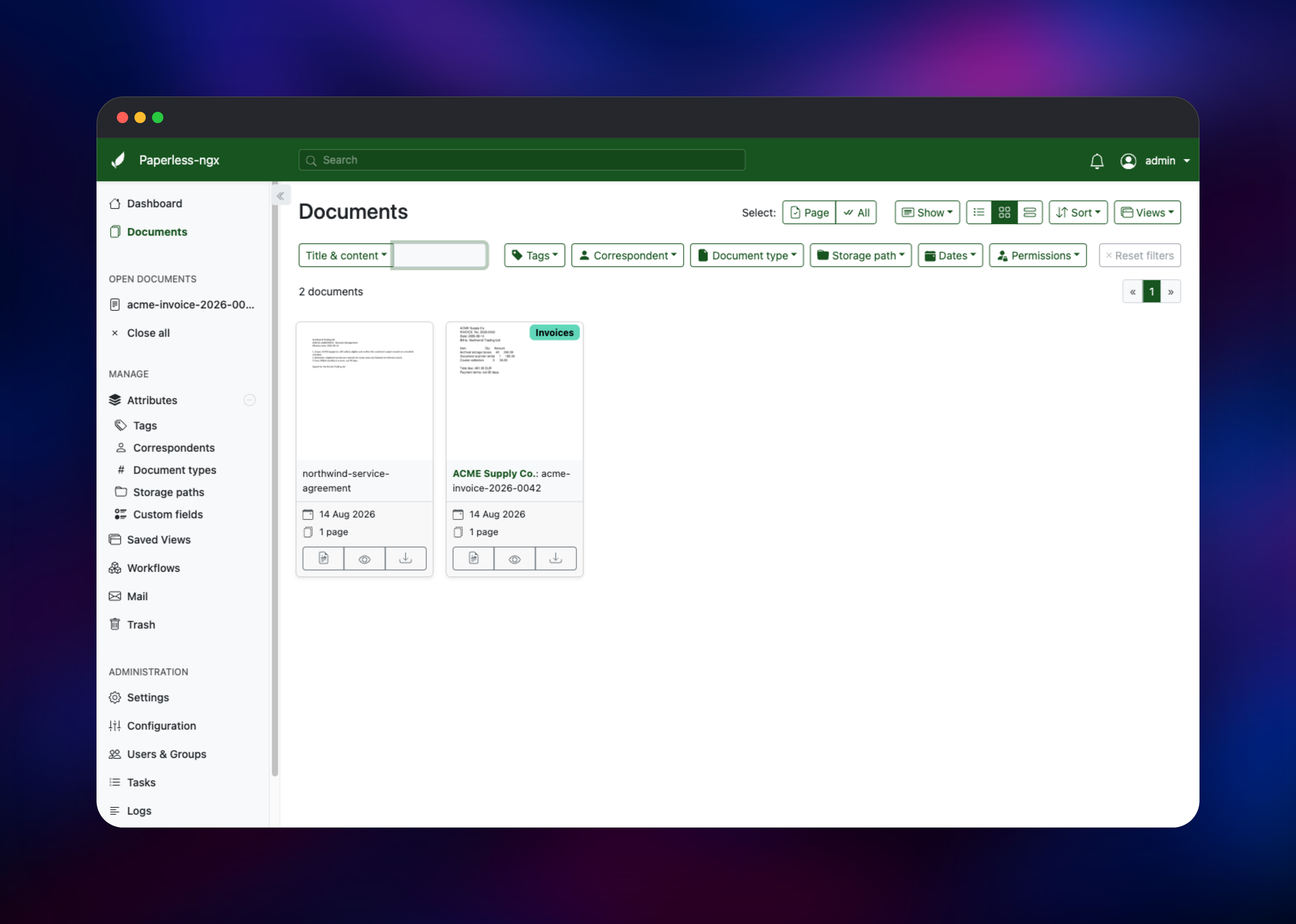Open the Tags filter dropdown
1296x924 pixels.
coord(534,255)
